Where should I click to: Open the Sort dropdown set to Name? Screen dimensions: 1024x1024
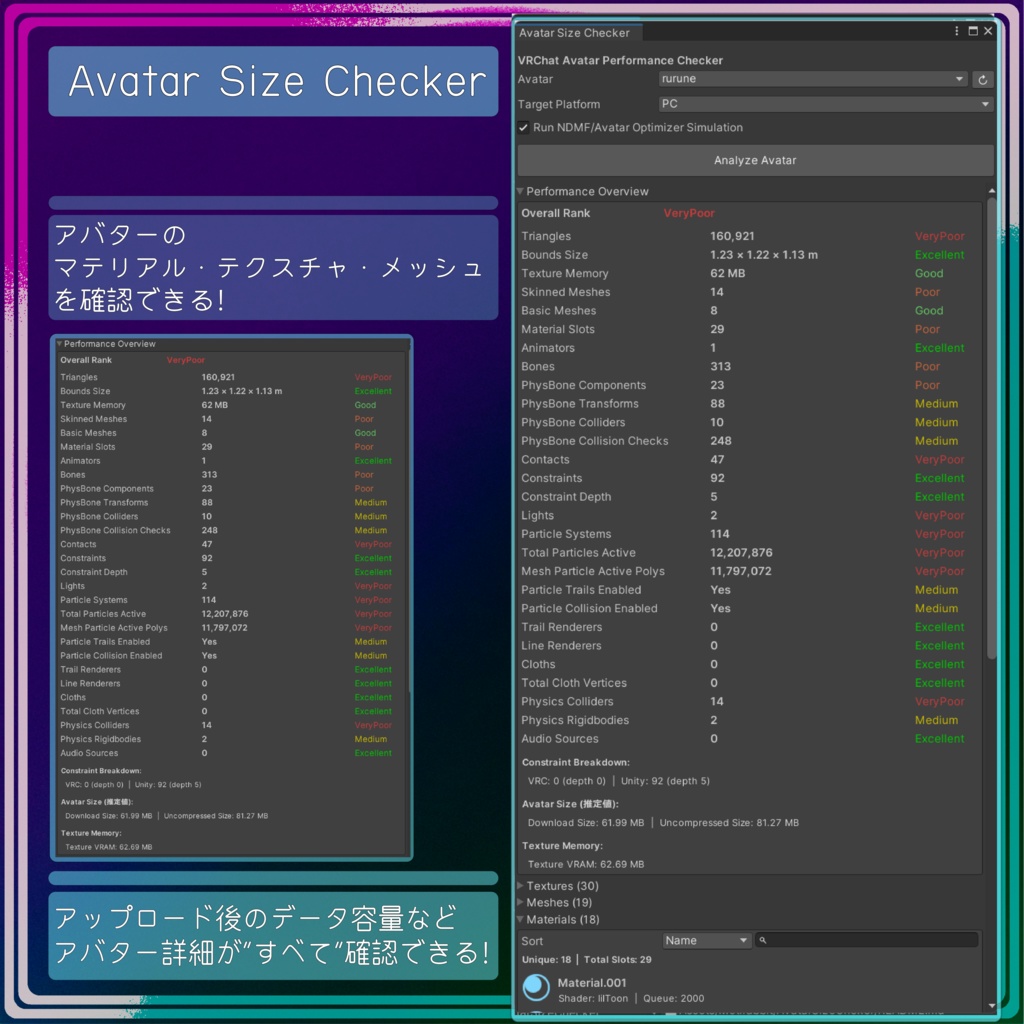pos(707,940)
